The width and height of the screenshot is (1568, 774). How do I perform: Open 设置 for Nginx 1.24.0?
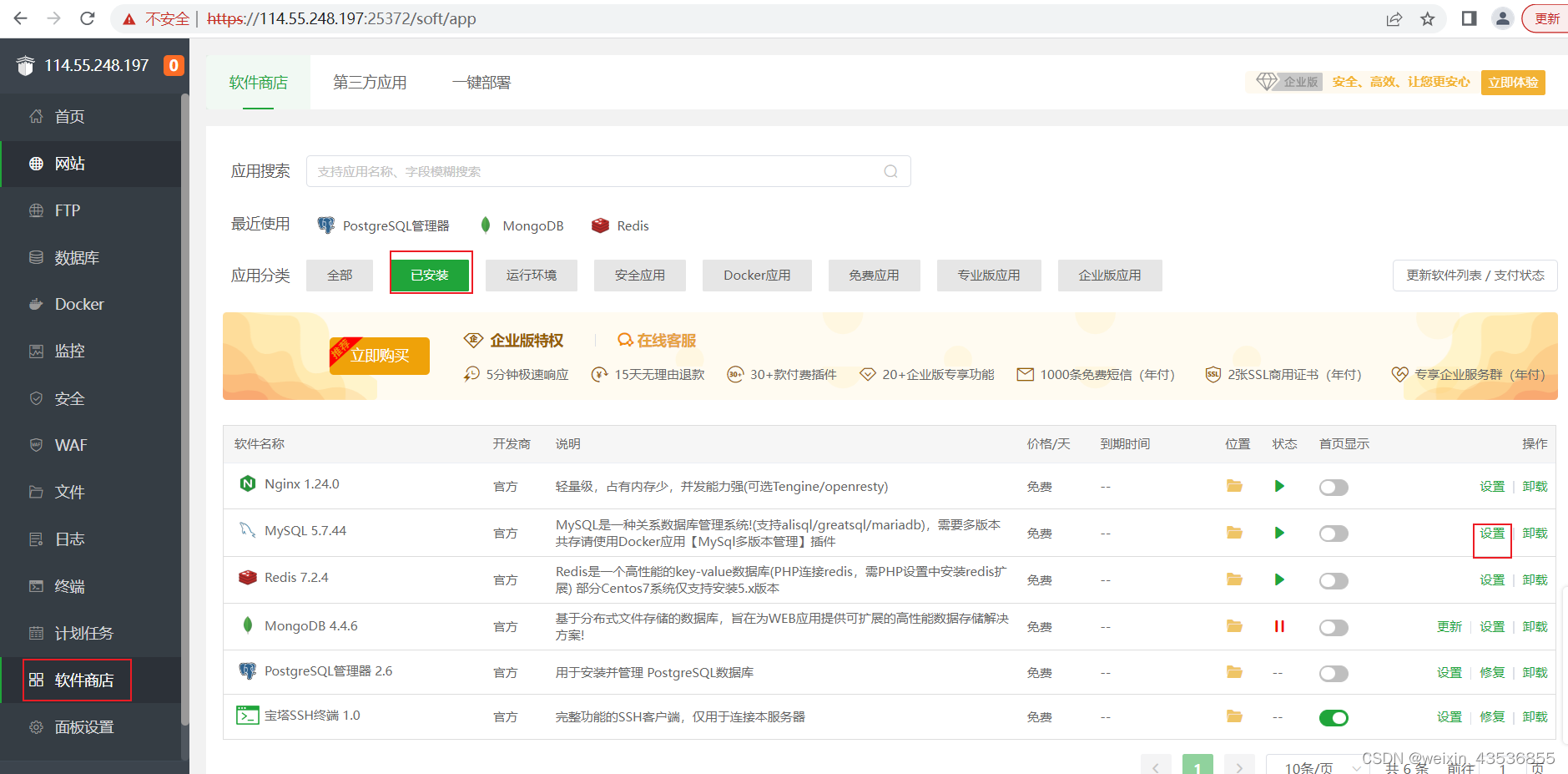(1492, 487)
